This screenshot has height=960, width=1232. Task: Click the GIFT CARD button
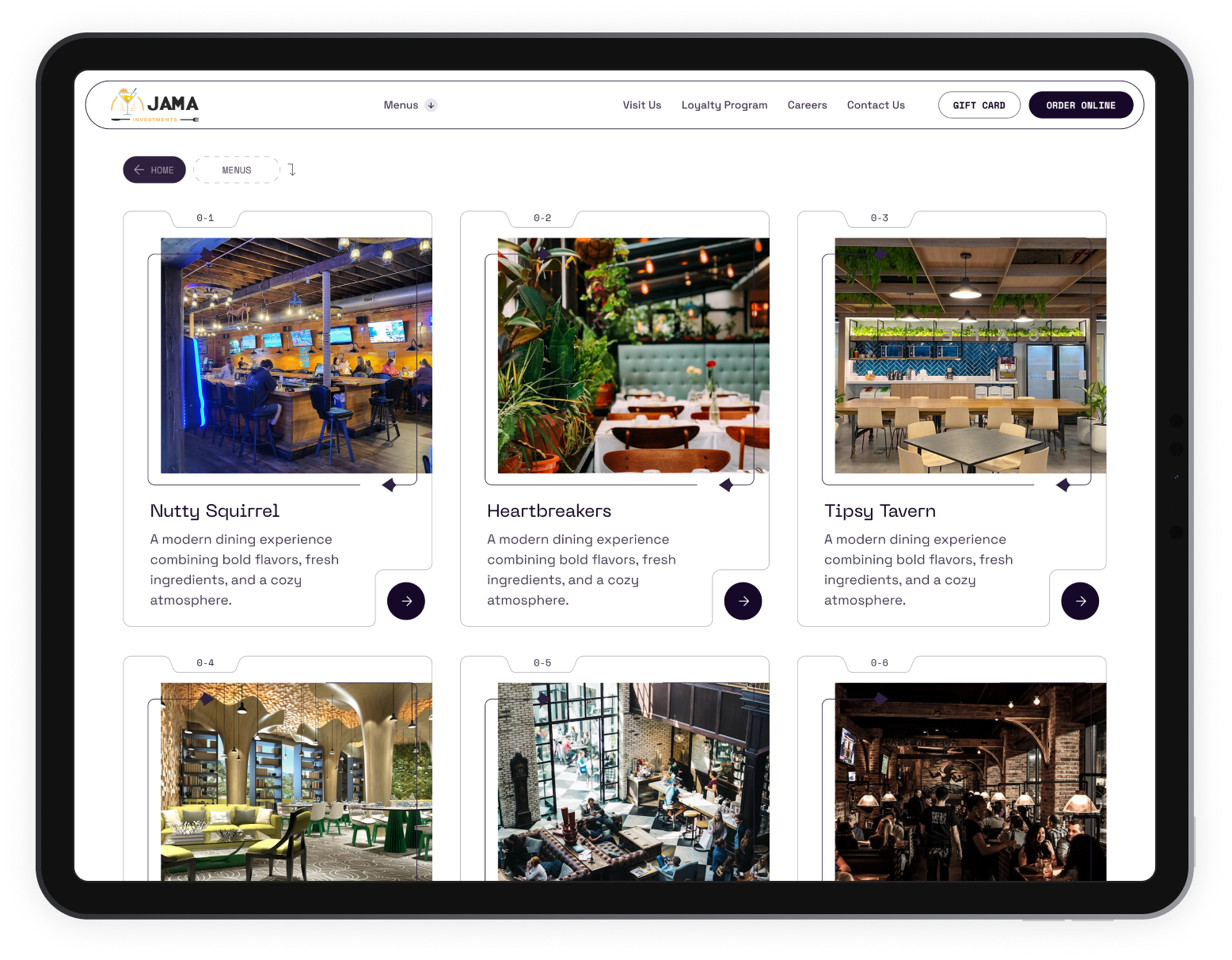coord(979,104)
